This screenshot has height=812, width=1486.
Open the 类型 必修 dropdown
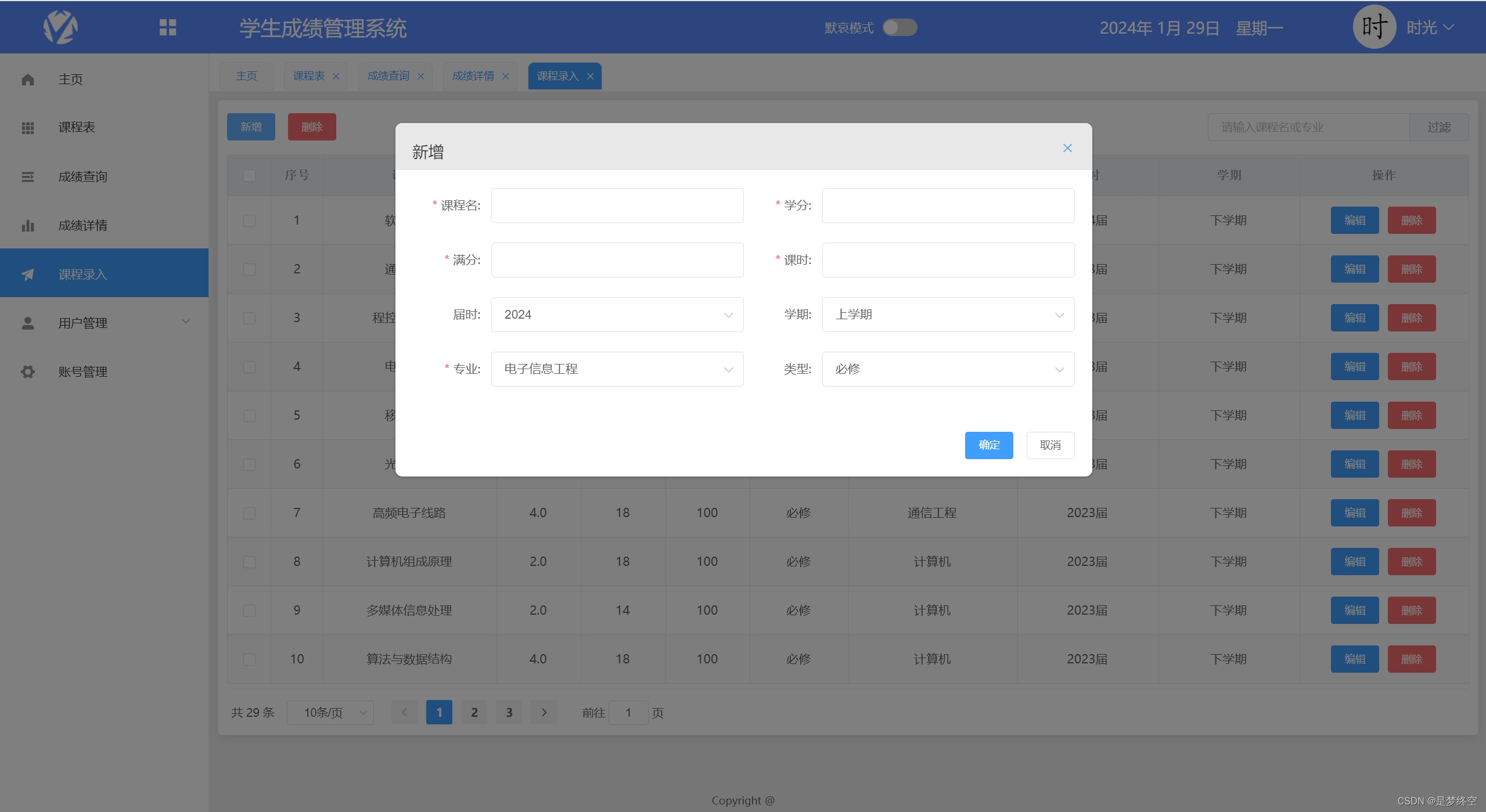pos(947,369)
